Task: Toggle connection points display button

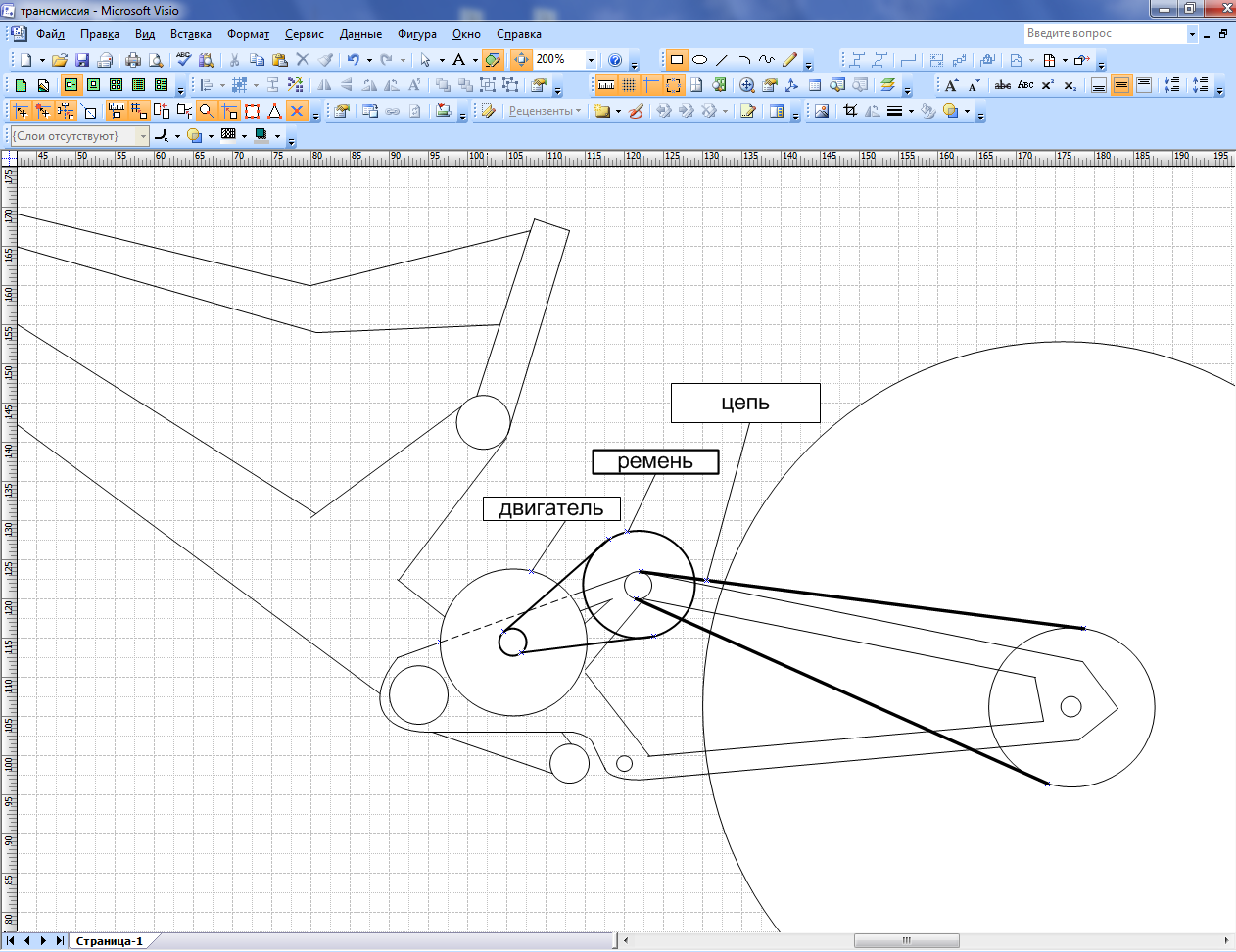Action: click(674, 85)
